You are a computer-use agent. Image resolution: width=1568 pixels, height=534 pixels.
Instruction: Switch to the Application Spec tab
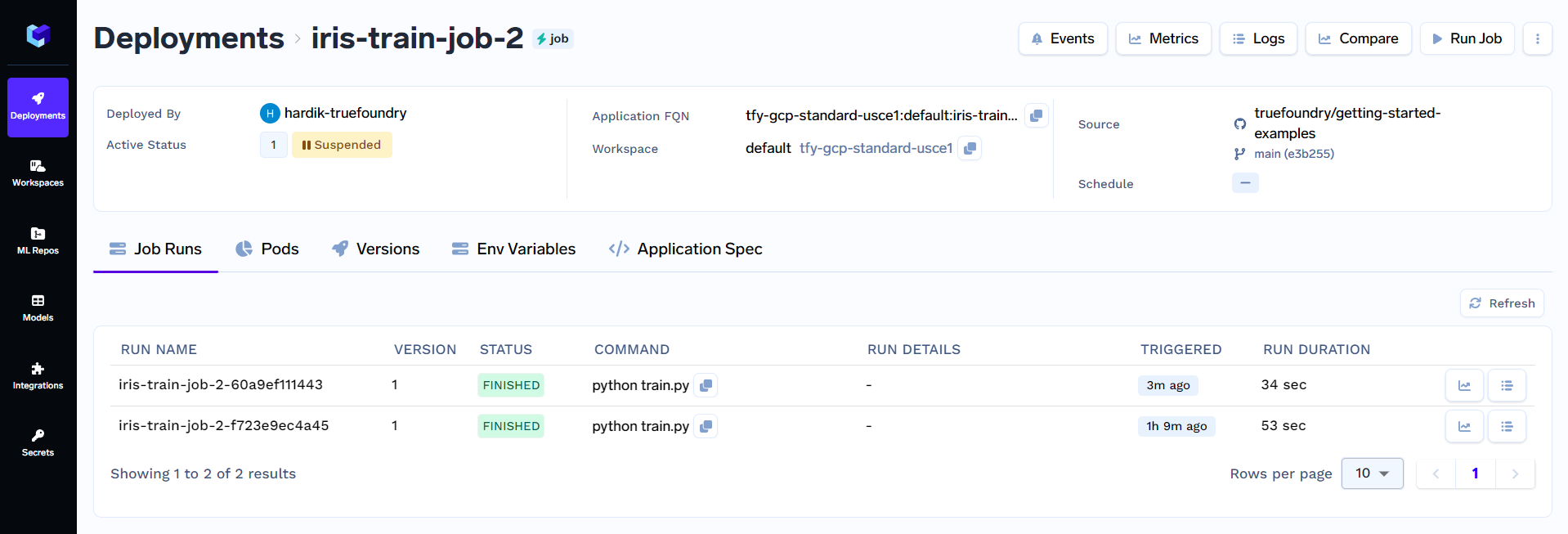tap(685, 249)
